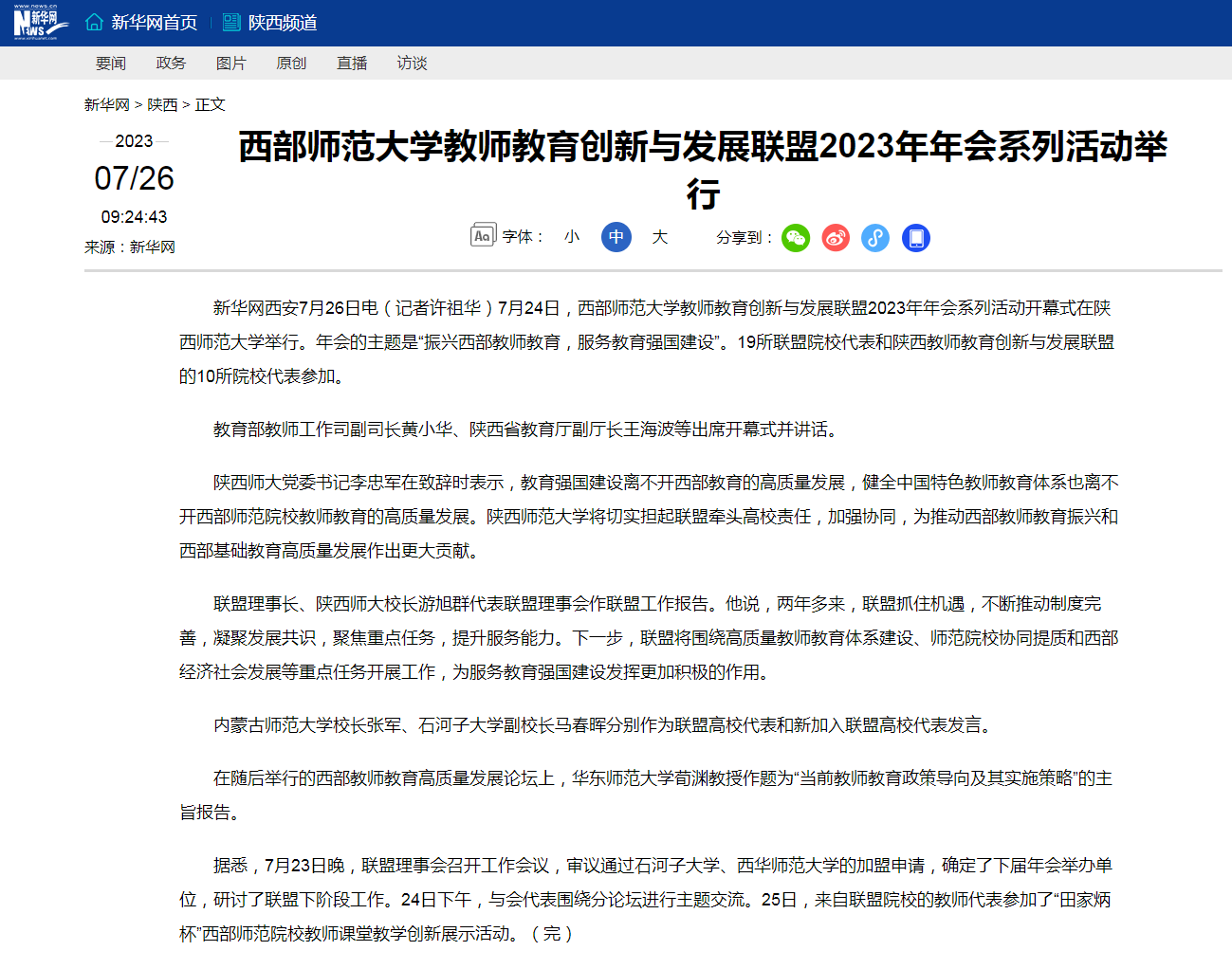Image resolution: width=1232 pixels, height=969 pixels.
Task: Click the Xinhua News logo
Action: point(36,23)
